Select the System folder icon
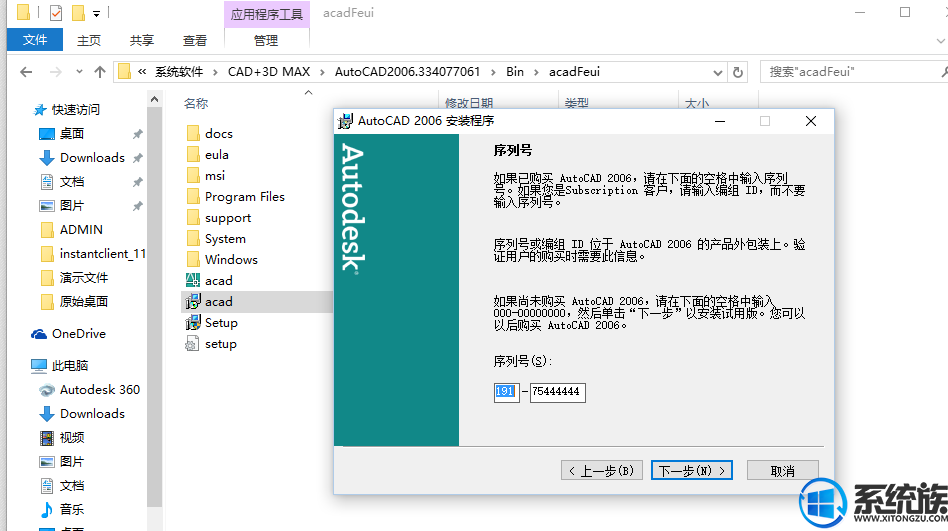 click(193, 238)
